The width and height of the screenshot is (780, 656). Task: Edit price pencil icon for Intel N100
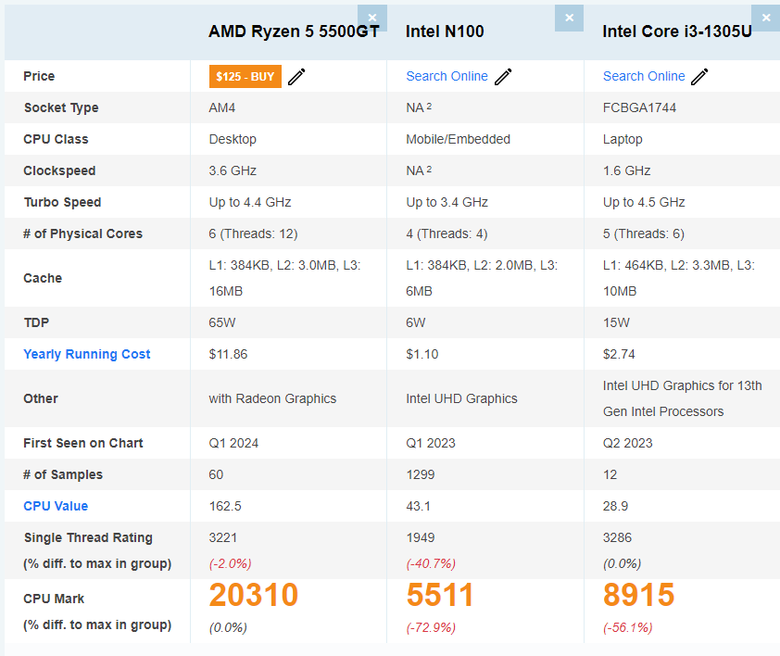(x=503, y=77)
